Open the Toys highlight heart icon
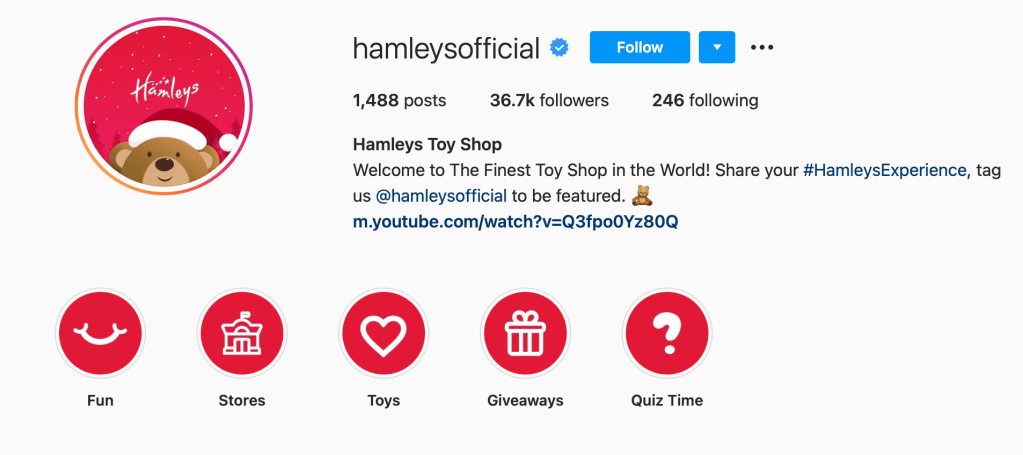1023x455 pixels. 384,333
